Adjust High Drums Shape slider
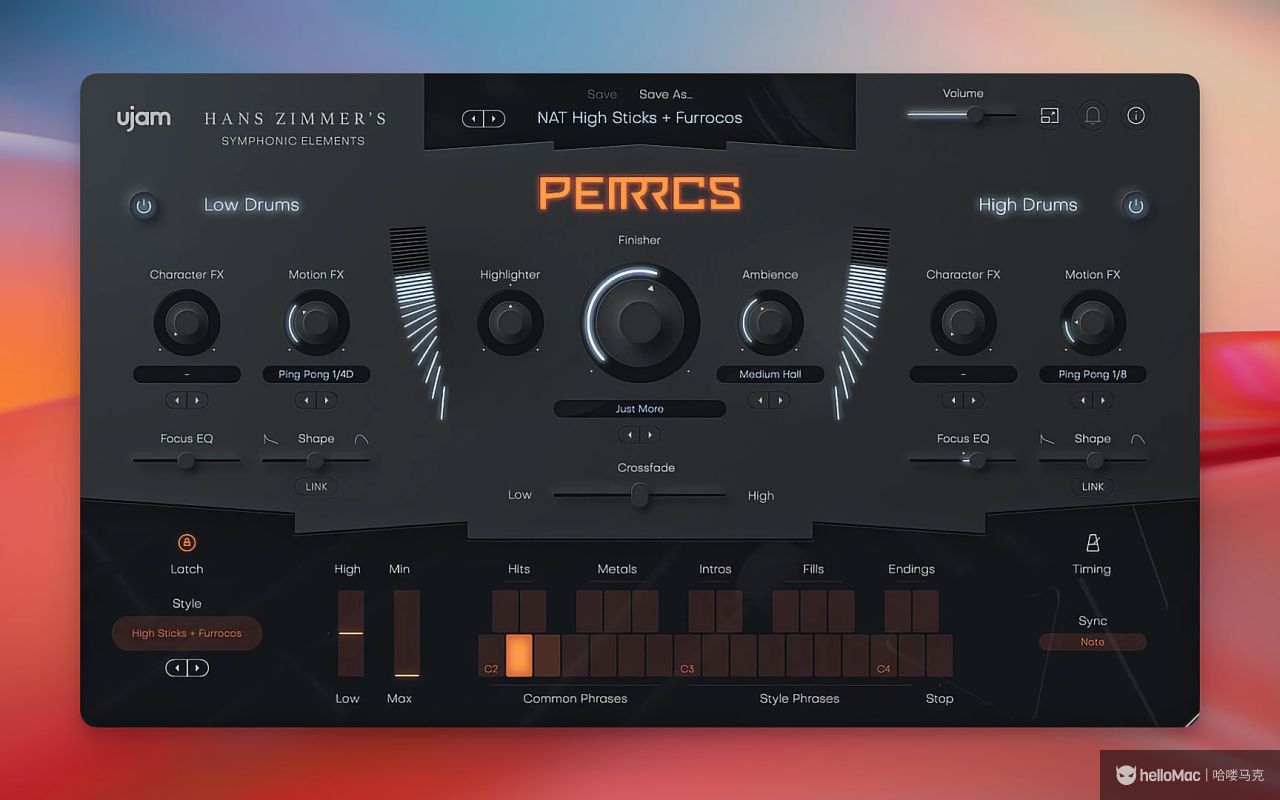Screen dimensions: 1280x800 point(1093,460)
